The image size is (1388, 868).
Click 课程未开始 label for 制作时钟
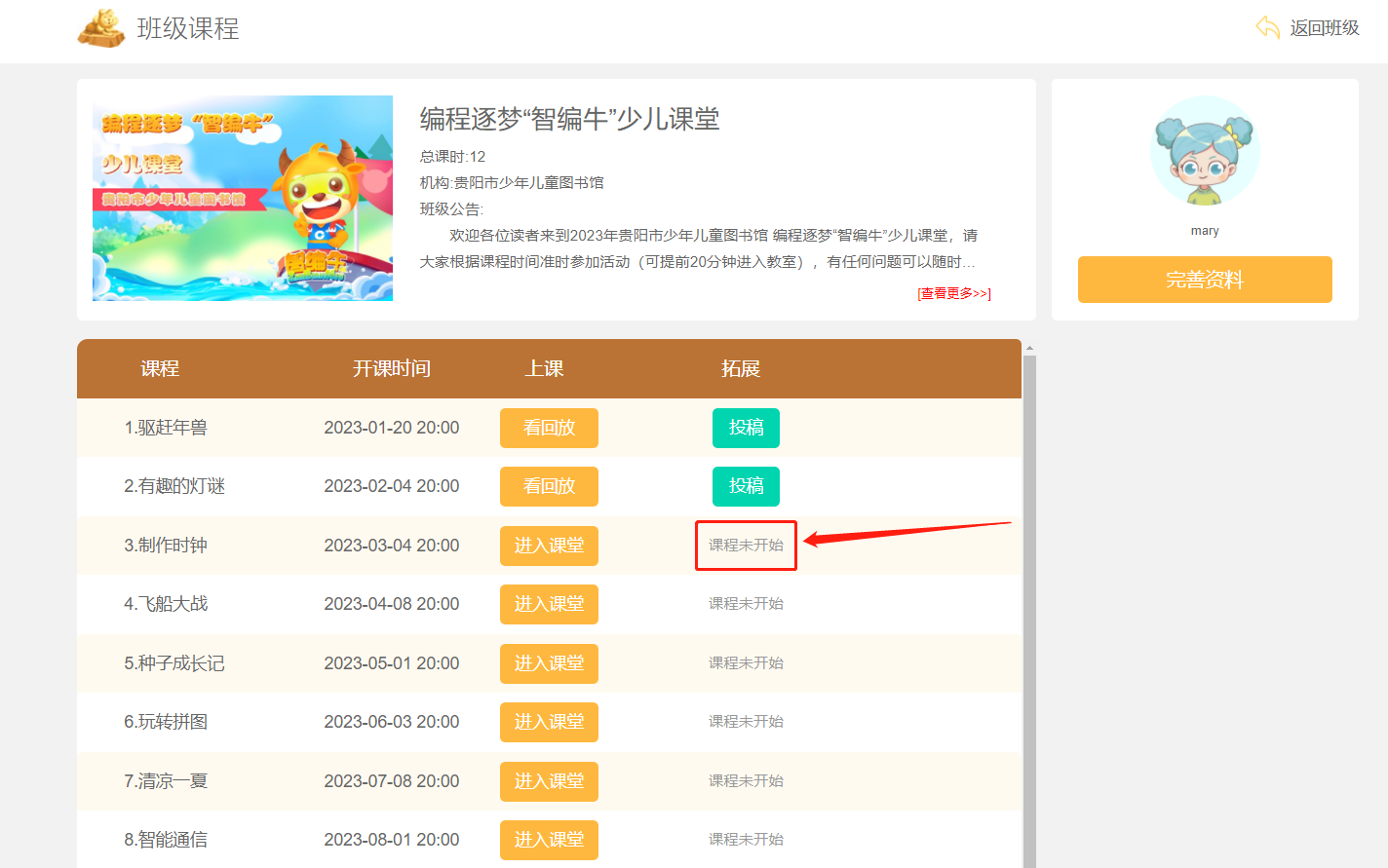click(x=746, y=546)
